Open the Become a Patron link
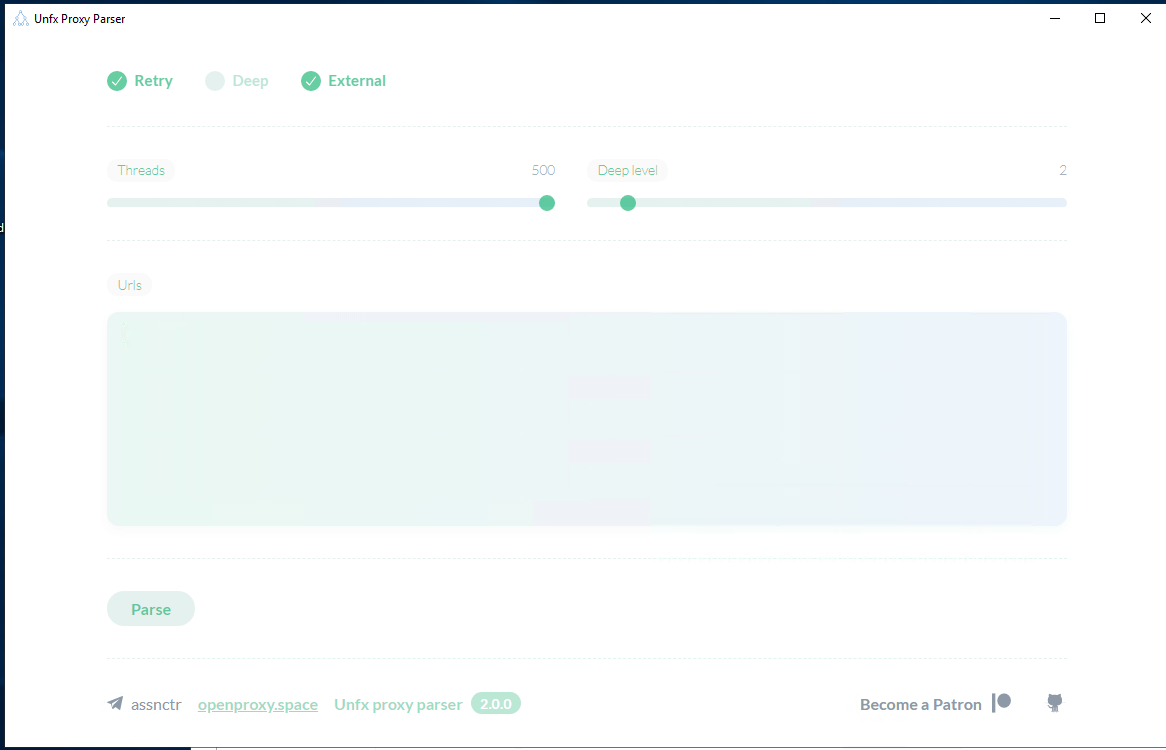 coord(920,705)
